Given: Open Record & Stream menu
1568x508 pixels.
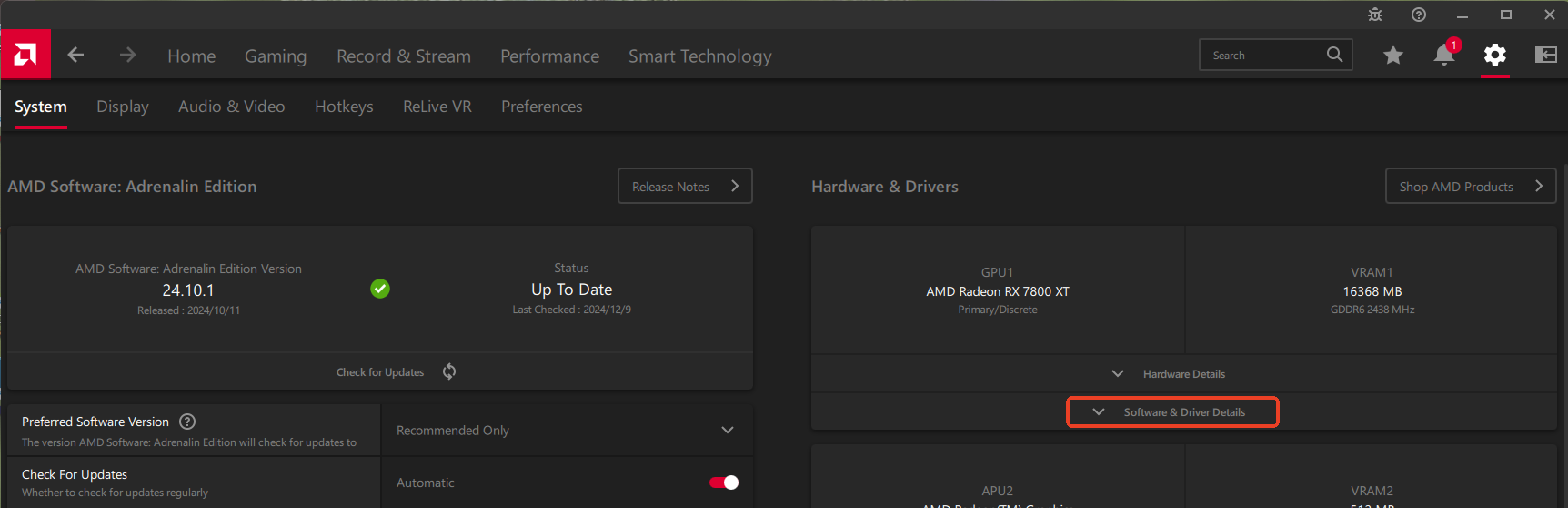Looking at the screenshot, I should point(404,56).
